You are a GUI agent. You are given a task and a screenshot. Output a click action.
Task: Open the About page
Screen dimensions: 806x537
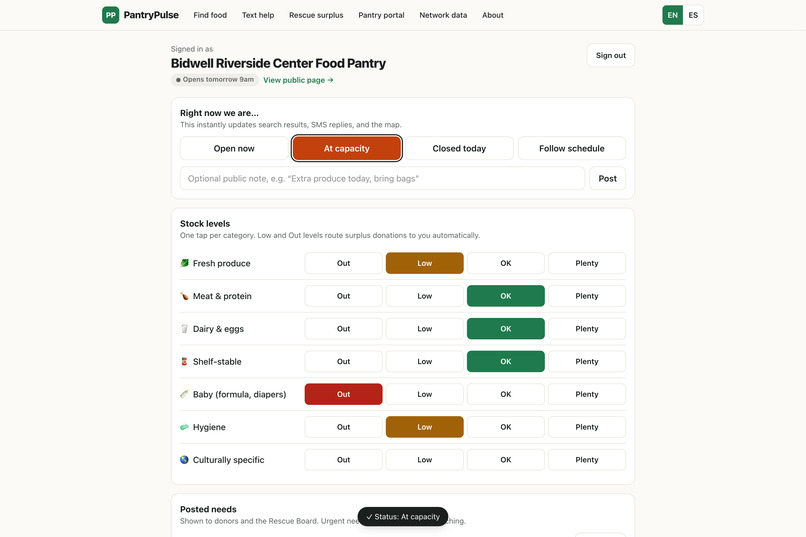(x=493, y=15)
